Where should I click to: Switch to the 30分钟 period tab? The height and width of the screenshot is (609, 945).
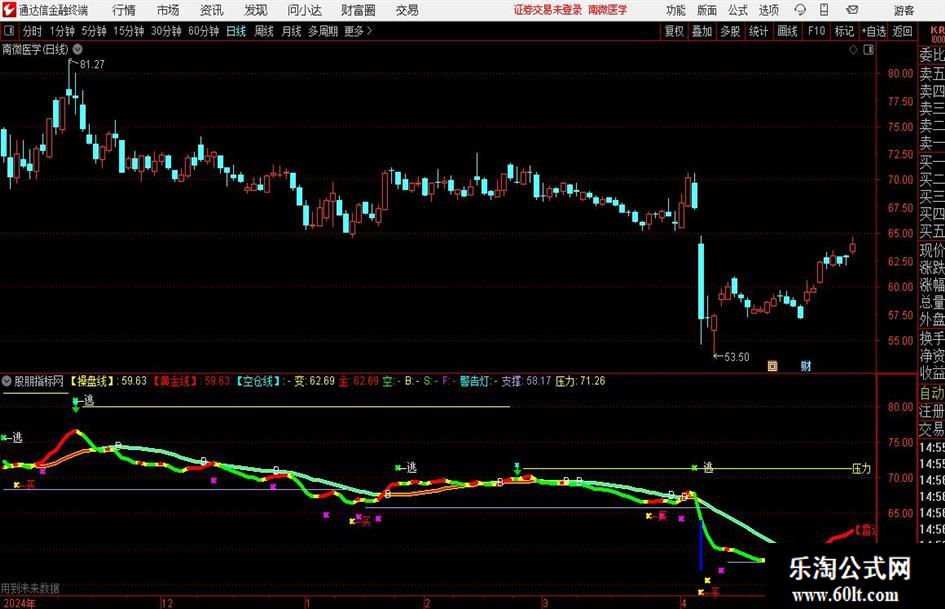tap(166, 31)
